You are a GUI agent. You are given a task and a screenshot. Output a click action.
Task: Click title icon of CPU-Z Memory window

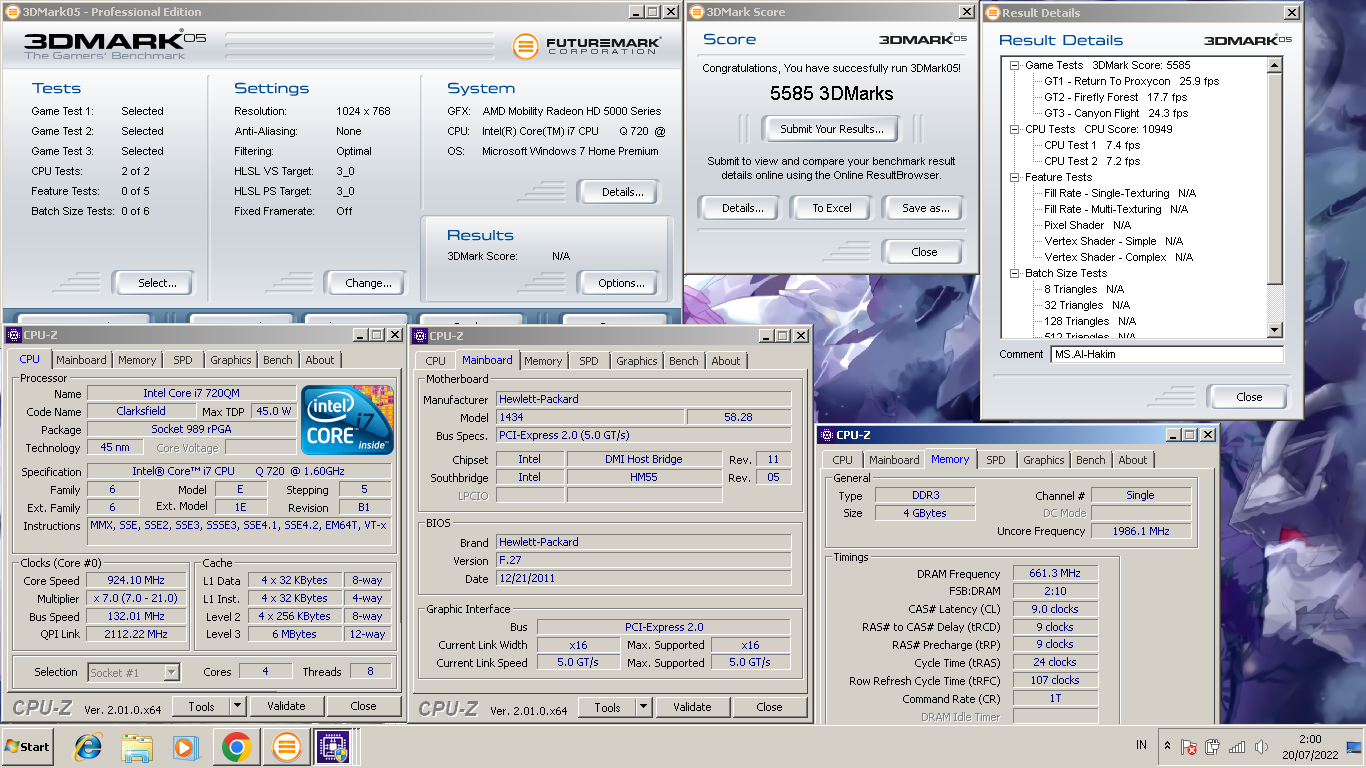(x=826, y=435)
